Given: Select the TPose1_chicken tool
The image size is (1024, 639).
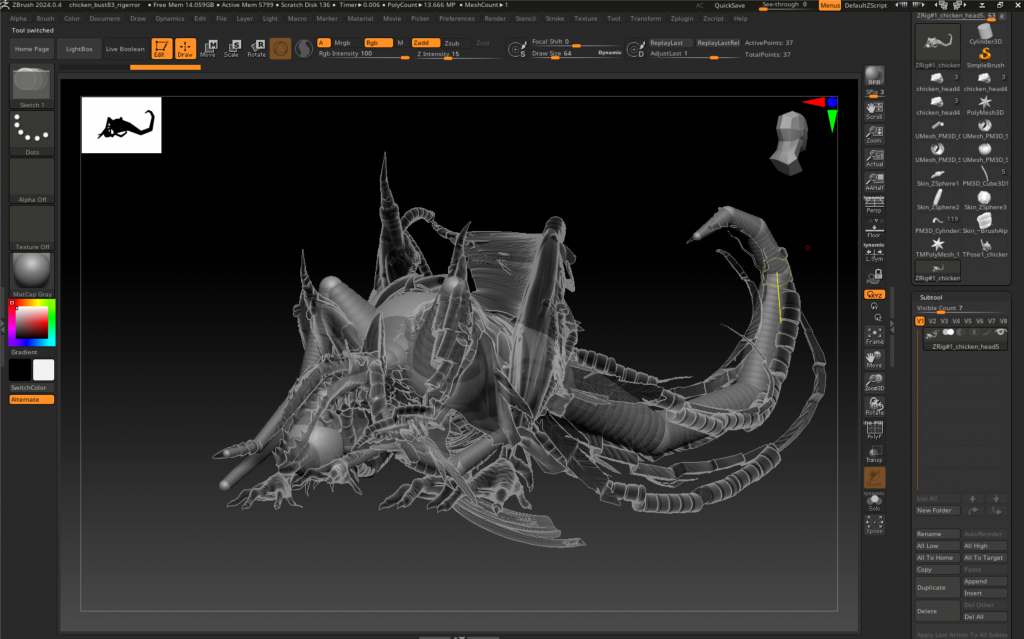Looking at the screenshot, I should 985,248.
